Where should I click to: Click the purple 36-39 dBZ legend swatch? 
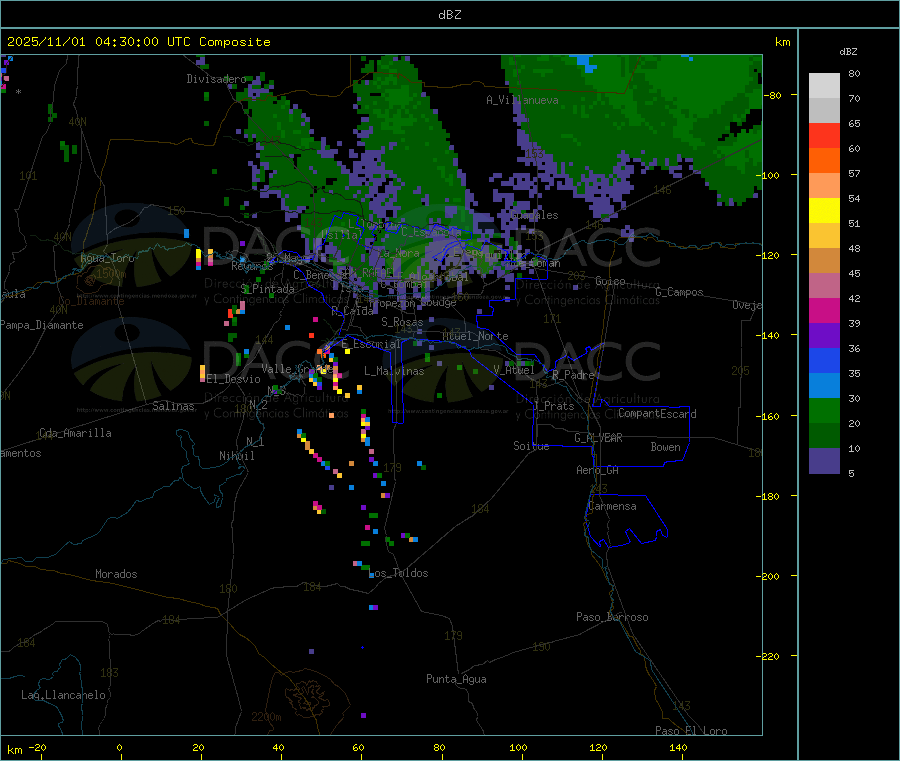coord(824,335)
